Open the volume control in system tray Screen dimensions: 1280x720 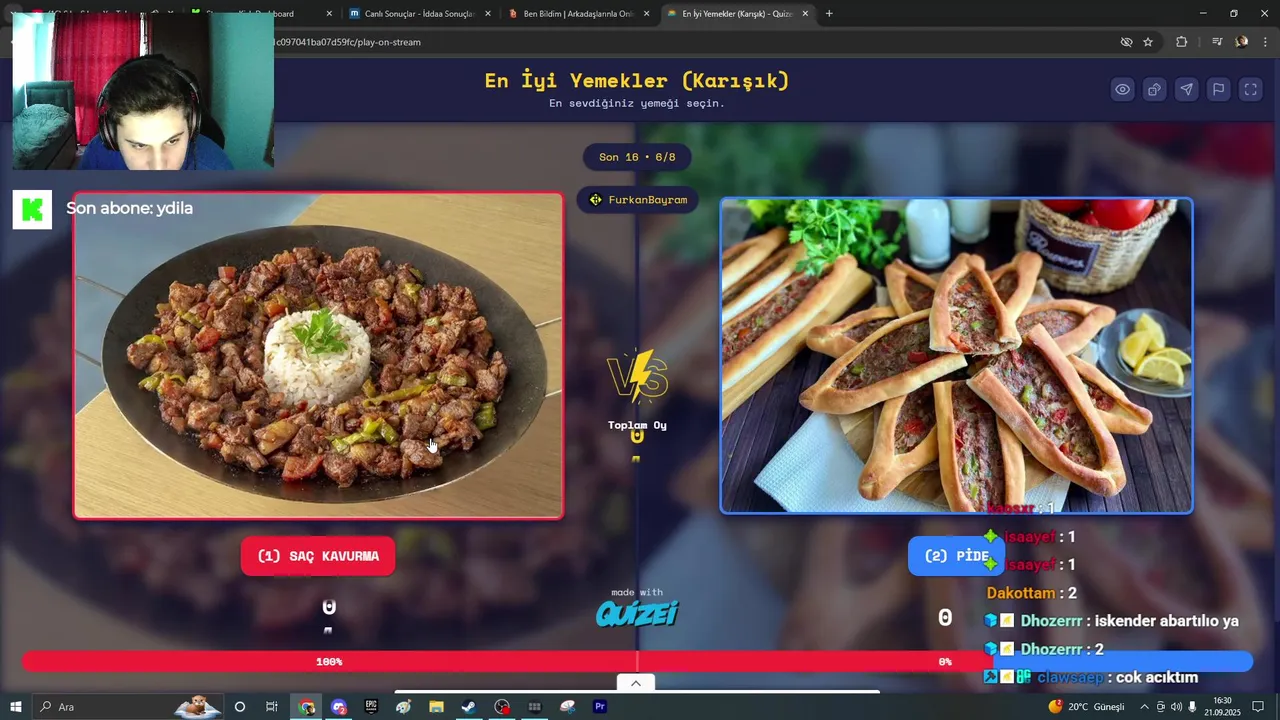pos(1176,707)
